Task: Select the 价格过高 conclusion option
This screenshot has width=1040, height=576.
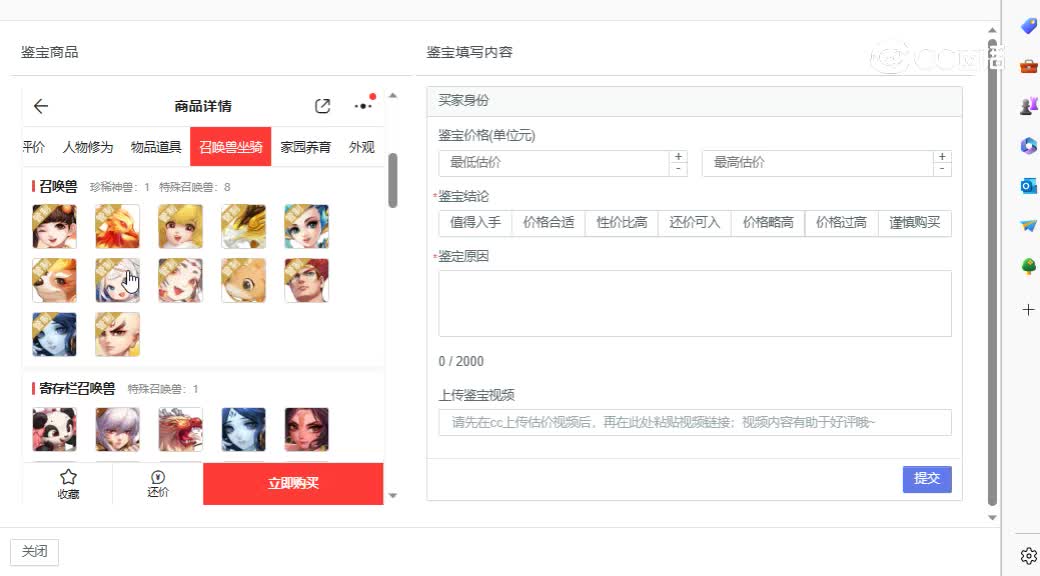Action: tap(841, 222)
